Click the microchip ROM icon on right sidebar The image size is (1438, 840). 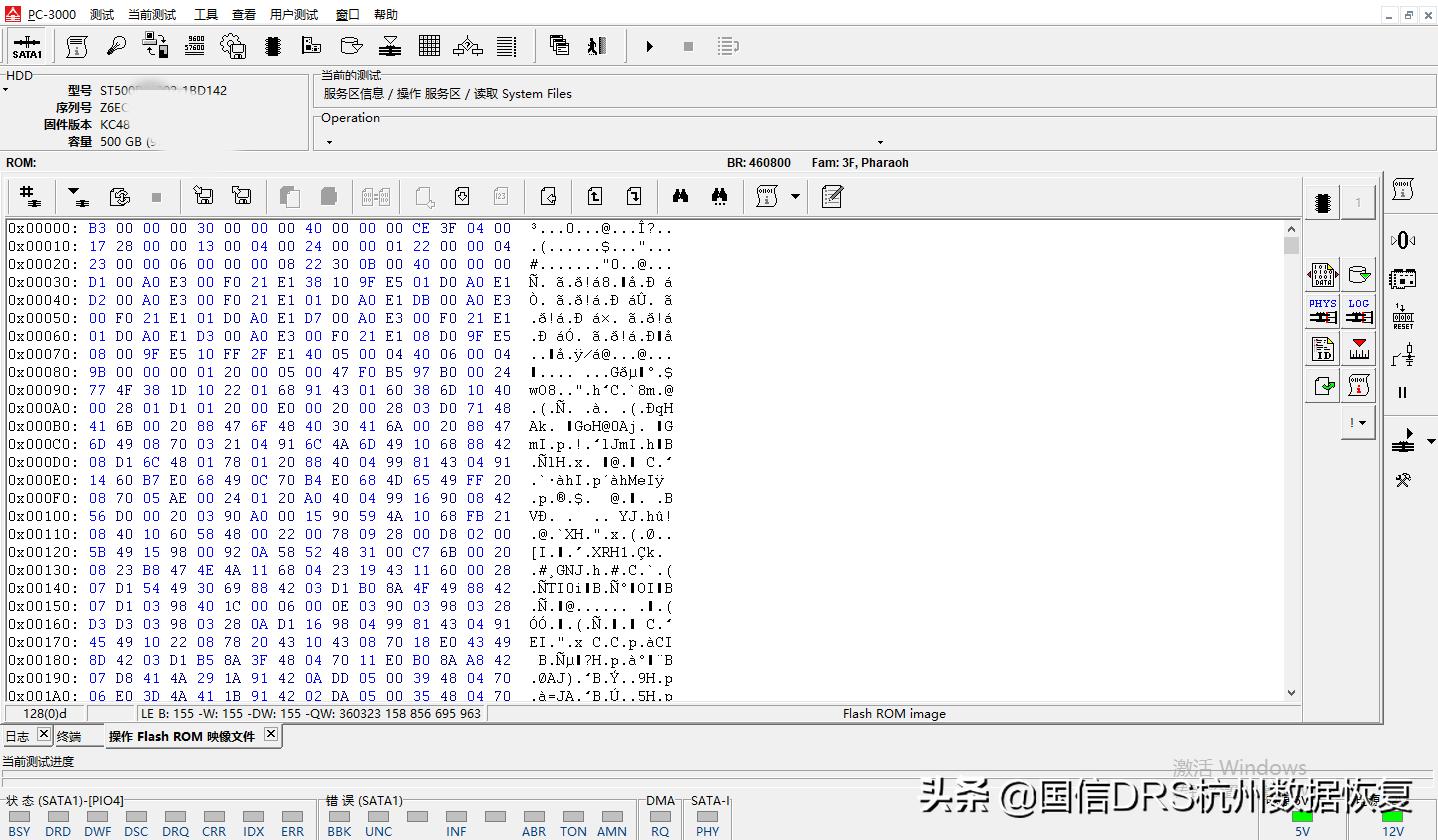click(1322, 202)
